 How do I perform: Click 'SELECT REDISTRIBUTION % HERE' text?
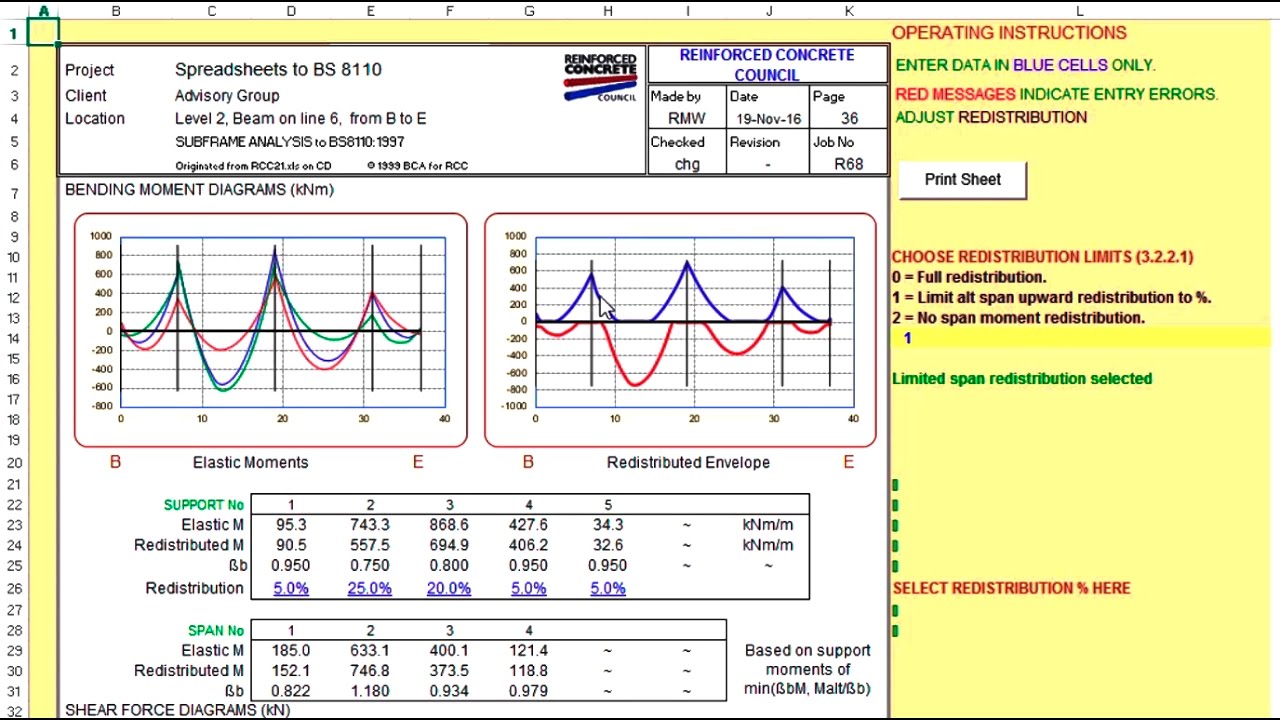tap(1011, 588)
